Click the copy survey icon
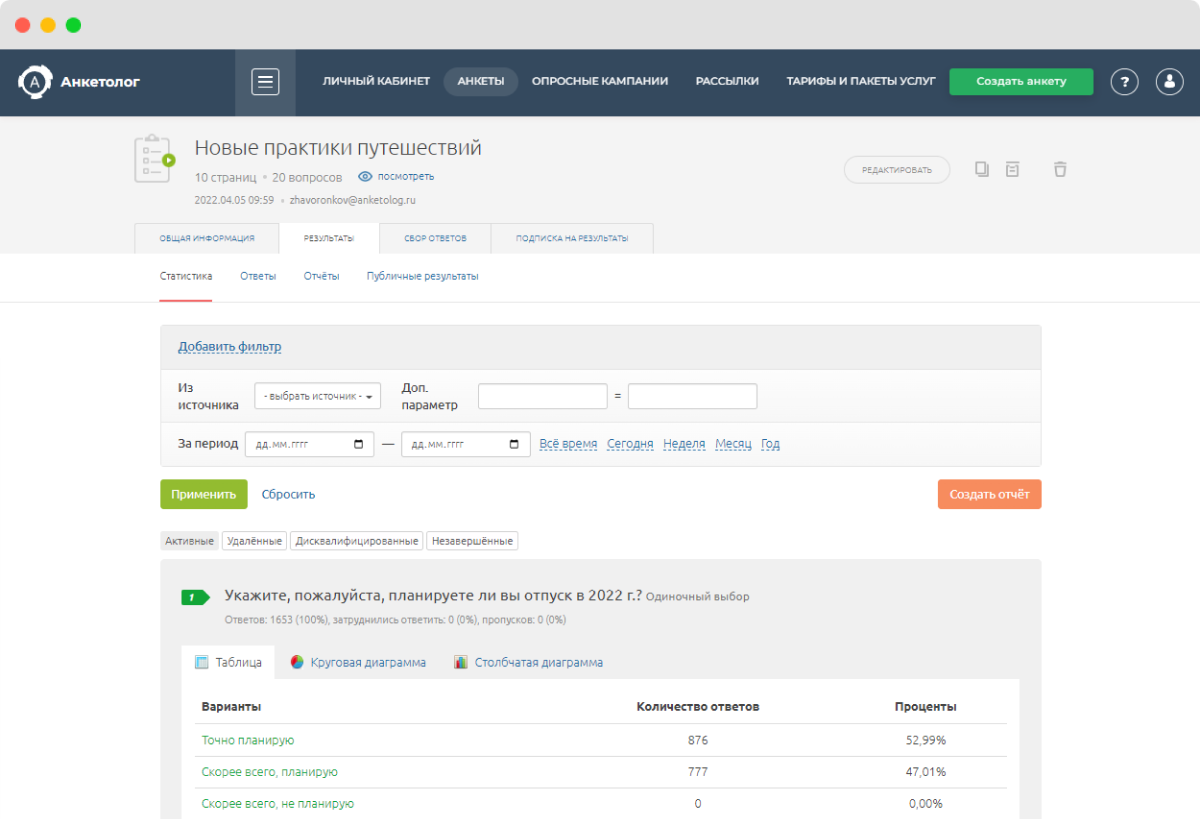Image resolution: width=1200 pixels, height=819 pixels. coord(982,169)
